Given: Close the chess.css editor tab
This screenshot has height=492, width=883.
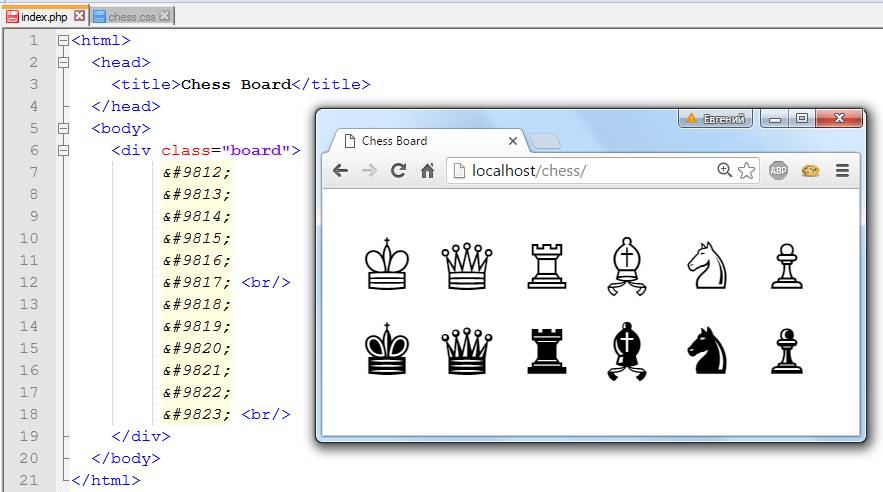Looking at the screenshot, I should [164, 16].
